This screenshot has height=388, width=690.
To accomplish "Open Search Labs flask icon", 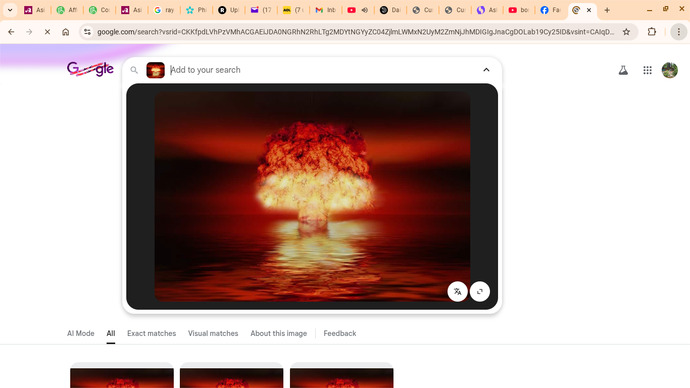I will click(623, 70).
